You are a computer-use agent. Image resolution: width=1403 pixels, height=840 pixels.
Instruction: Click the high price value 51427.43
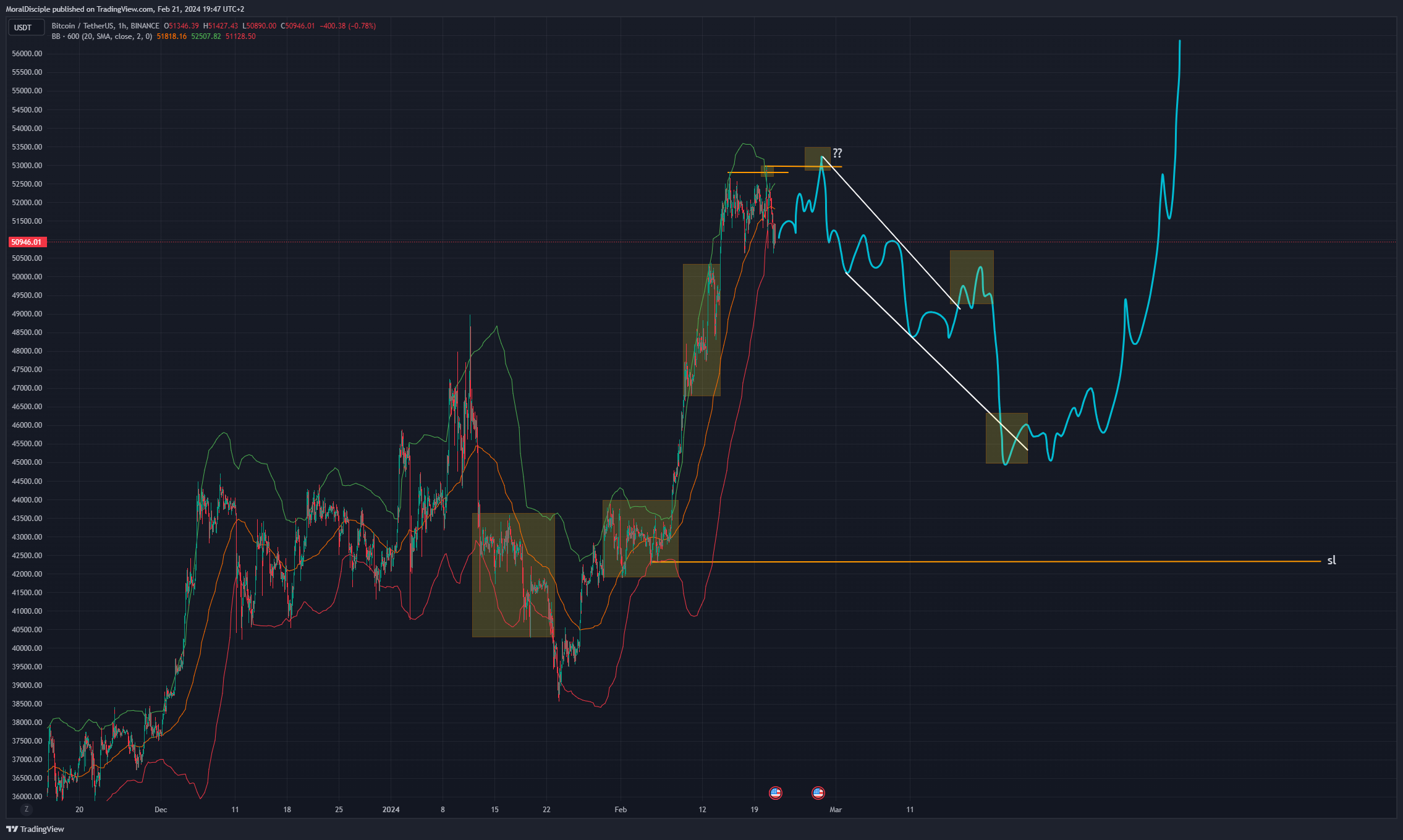(x=223, y=26)
